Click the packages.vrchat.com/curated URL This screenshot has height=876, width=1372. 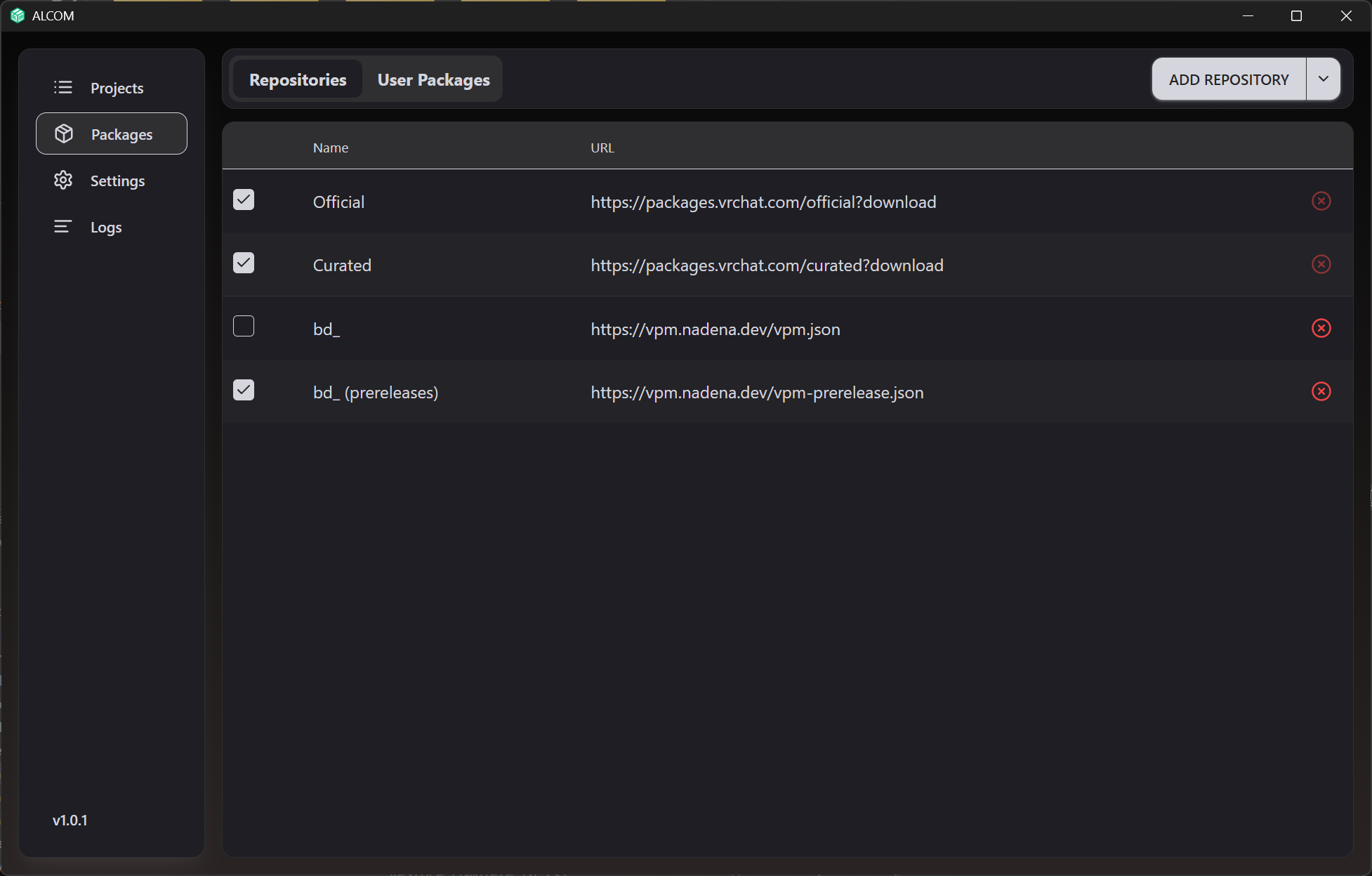pyautogui.click(x=767, y=265)
